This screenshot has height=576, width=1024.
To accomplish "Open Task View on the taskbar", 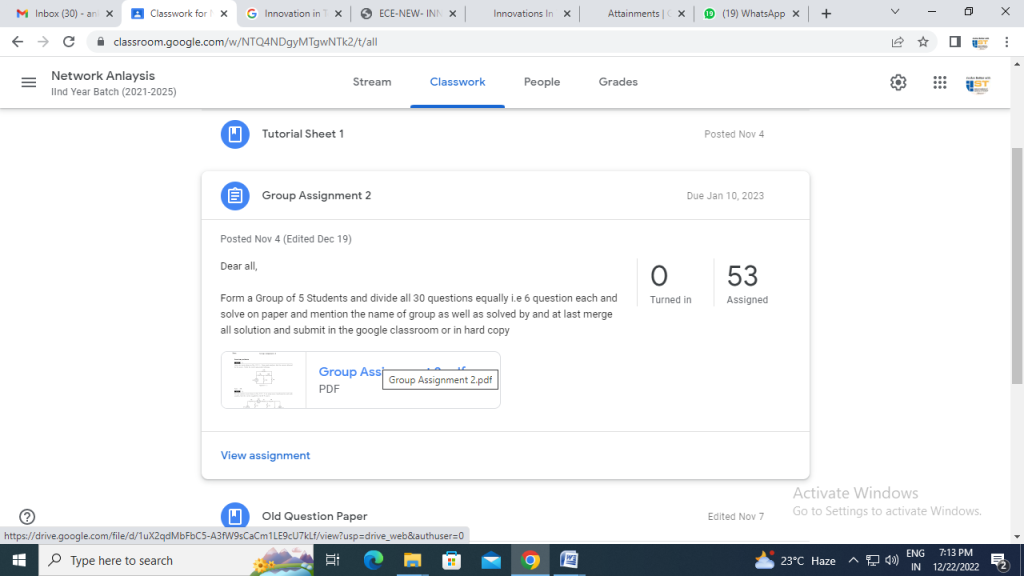I will point(332,560).
